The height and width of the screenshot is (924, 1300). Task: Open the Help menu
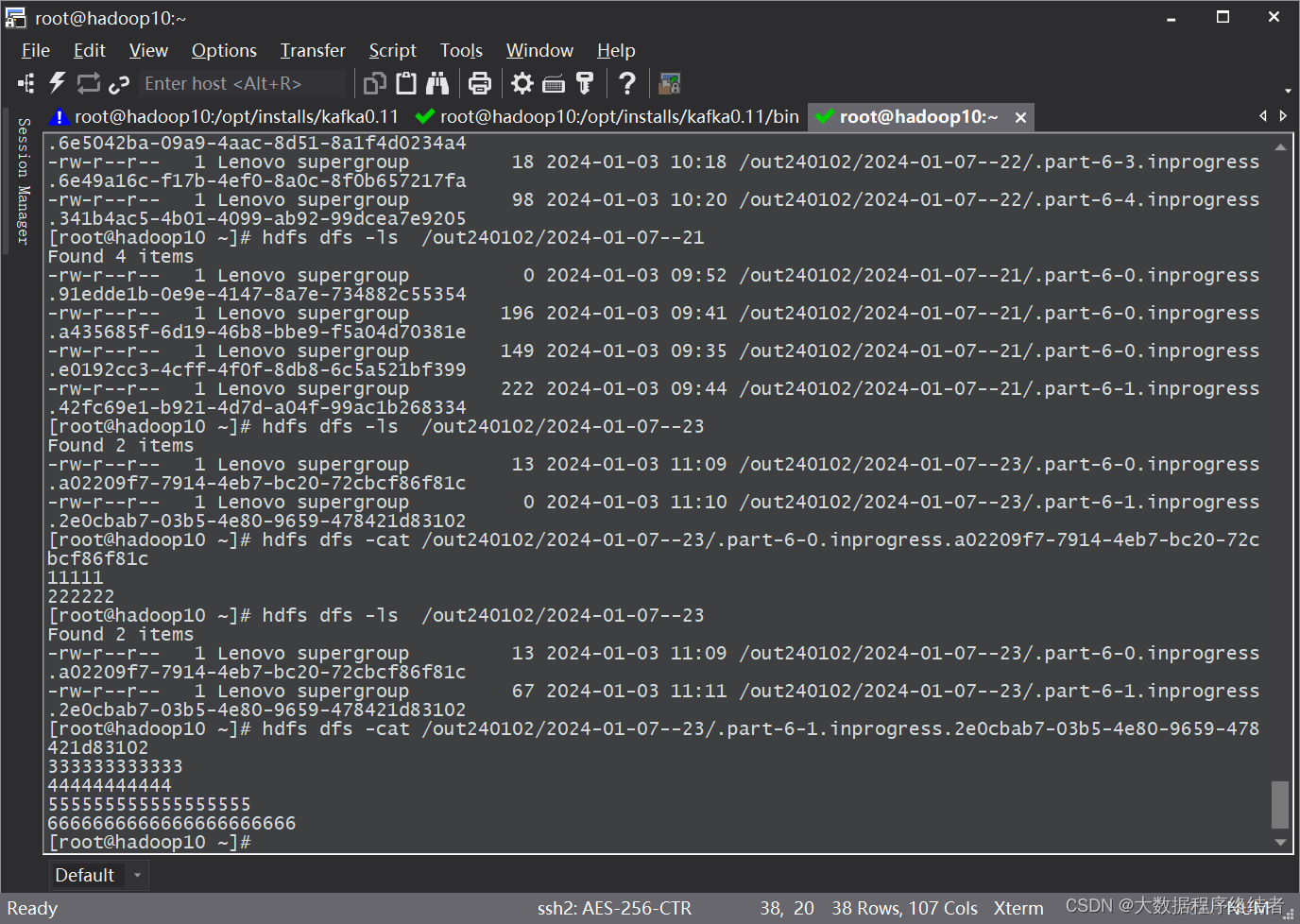point(616,50)
